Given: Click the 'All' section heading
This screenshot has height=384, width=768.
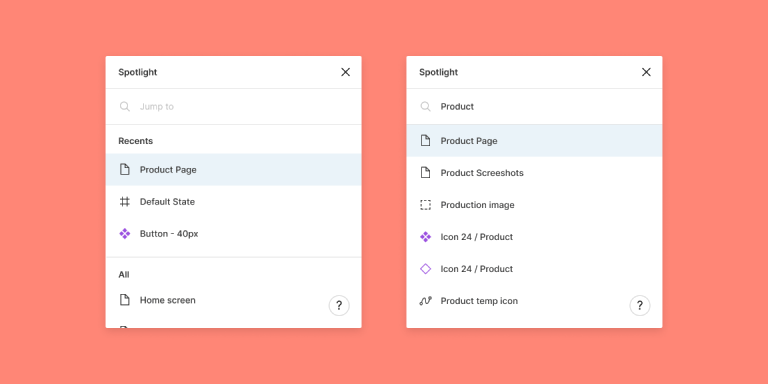Looking at the screenshot, I should [124, 275].
